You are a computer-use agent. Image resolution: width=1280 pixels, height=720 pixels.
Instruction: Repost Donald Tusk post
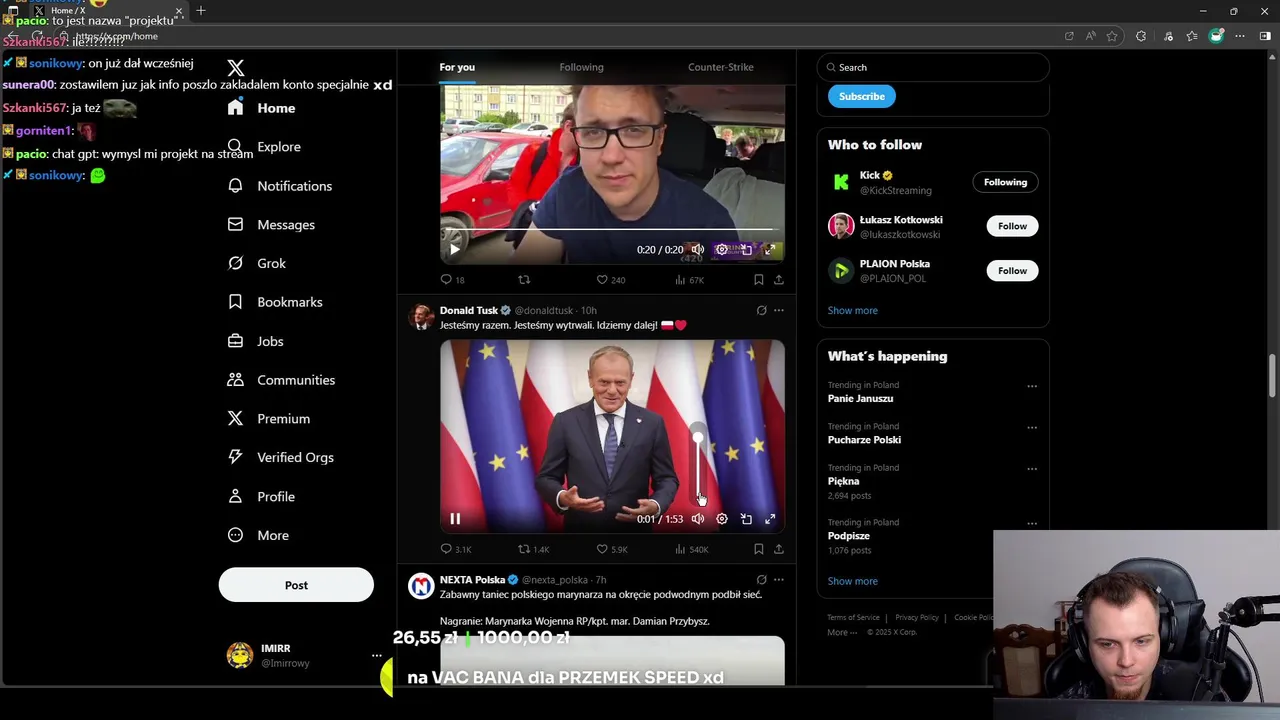pos(533,549)
